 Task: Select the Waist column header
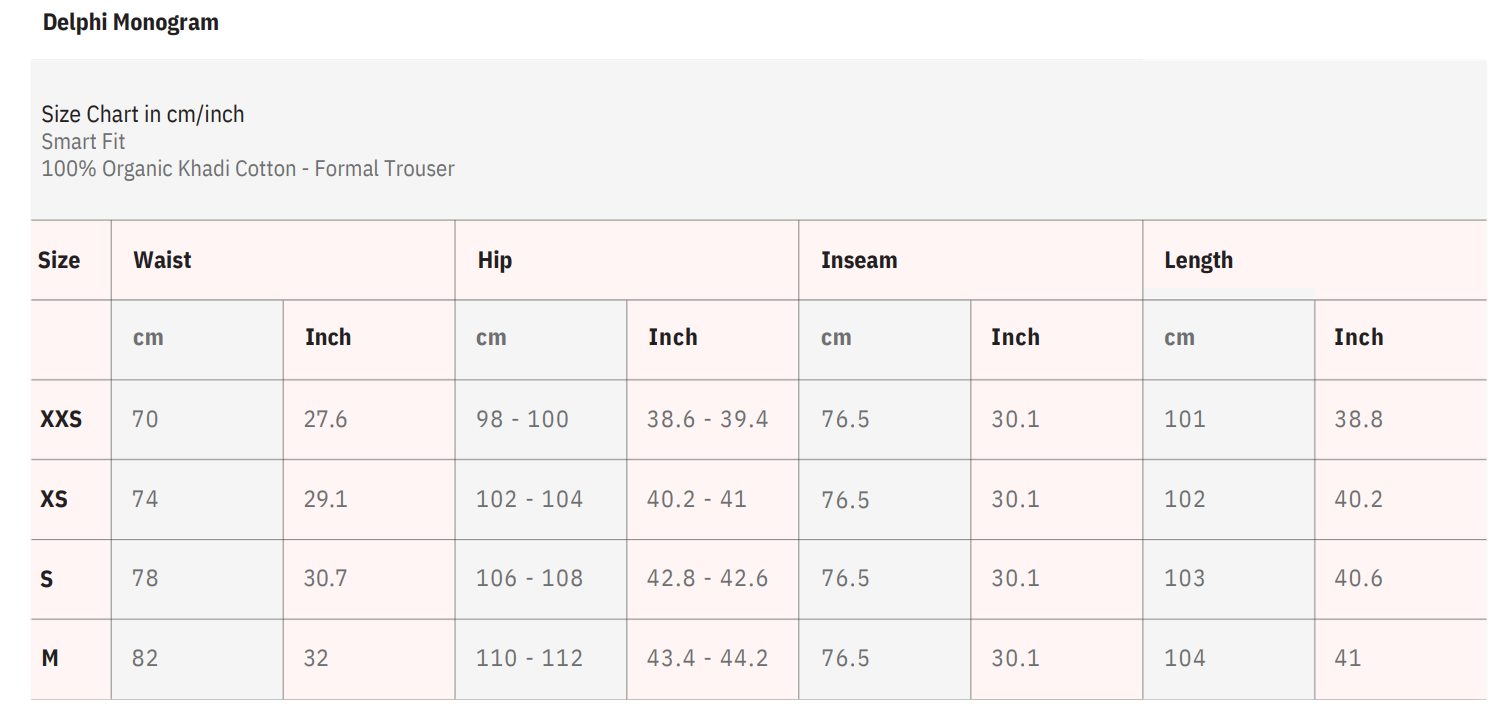click(x=162, y=261)
